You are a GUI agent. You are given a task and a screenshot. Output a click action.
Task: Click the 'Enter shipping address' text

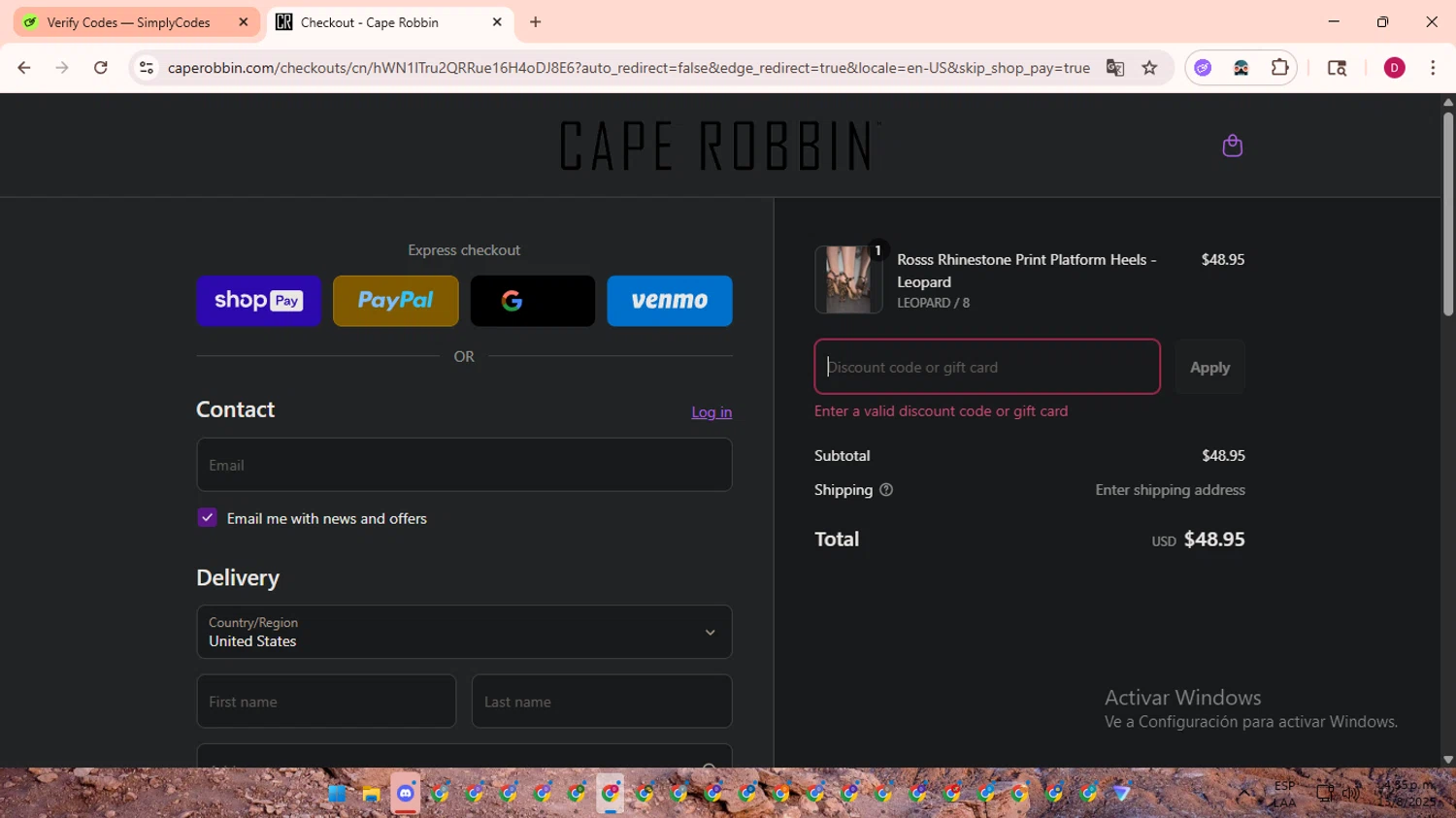tap(1170, 490)
